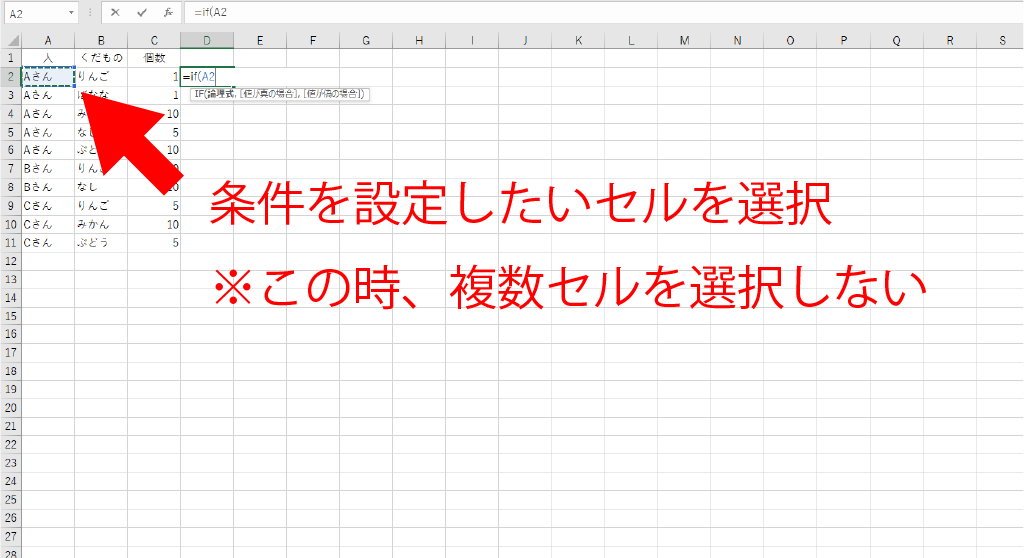The width and height of the screenshot is (1024, 558).
Task: Open the Insert Function fx dialog
Action: point(168,13)
